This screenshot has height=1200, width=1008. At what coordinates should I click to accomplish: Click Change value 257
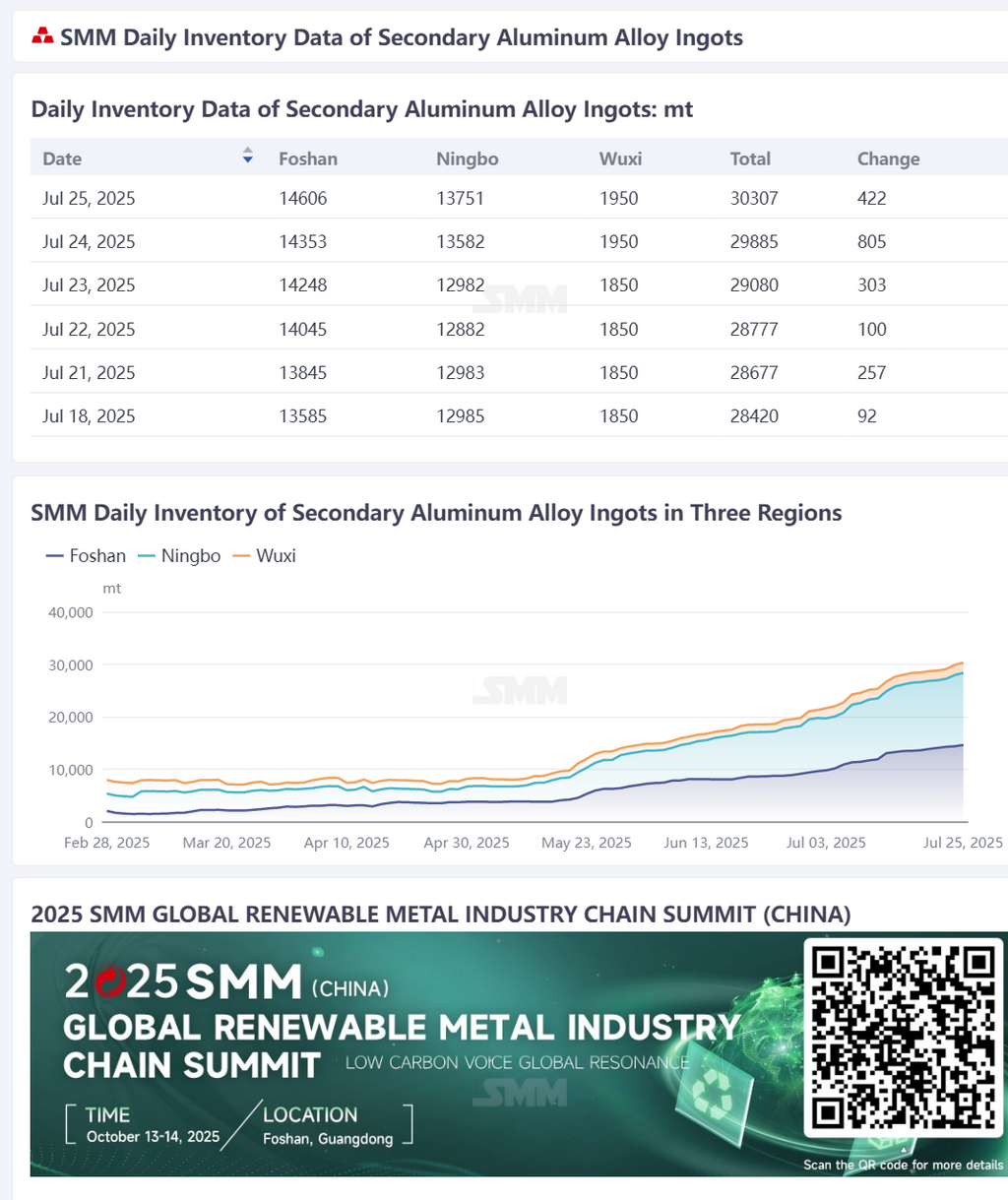(872, 372)
